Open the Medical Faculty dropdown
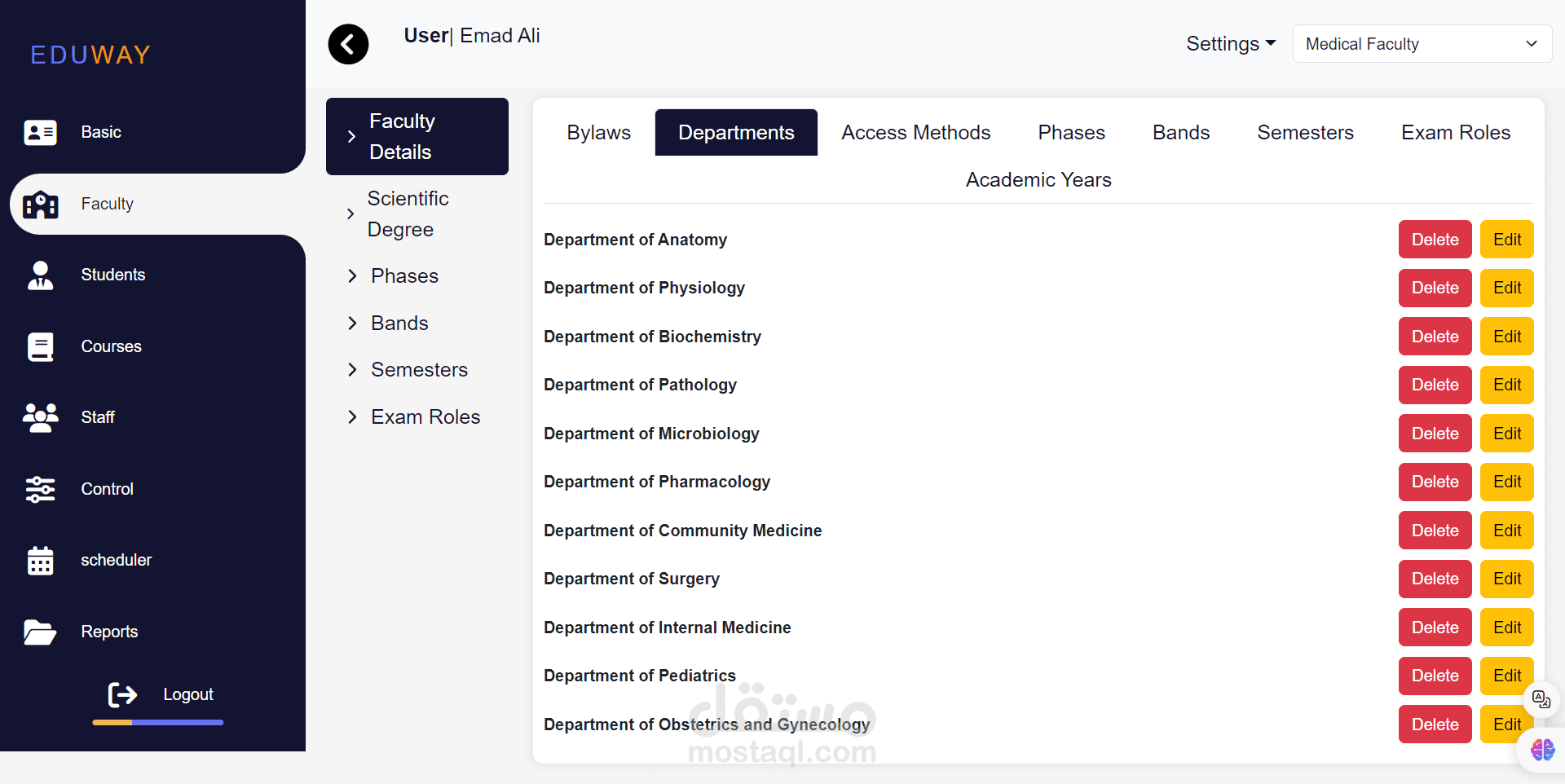Viewport: 1565px width, 784px height. [x=1422, y=44]
